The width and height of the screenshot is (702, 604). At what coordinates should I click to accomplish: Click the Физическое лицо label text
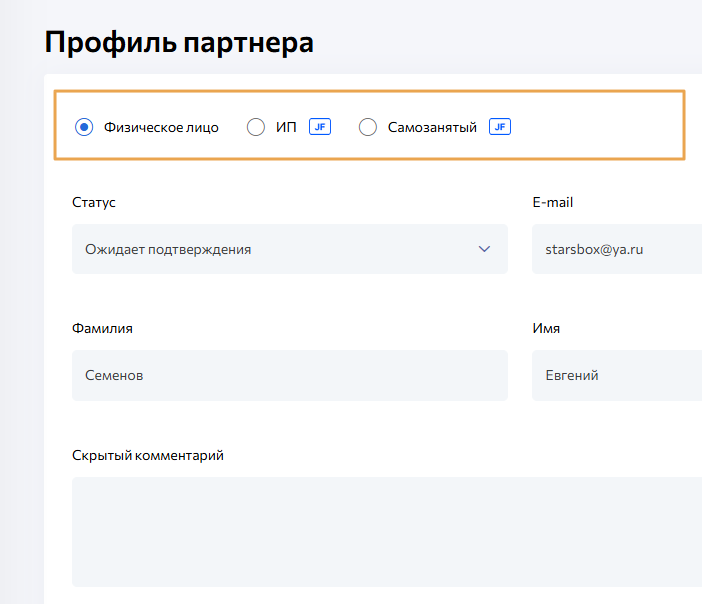coord(161,127)
